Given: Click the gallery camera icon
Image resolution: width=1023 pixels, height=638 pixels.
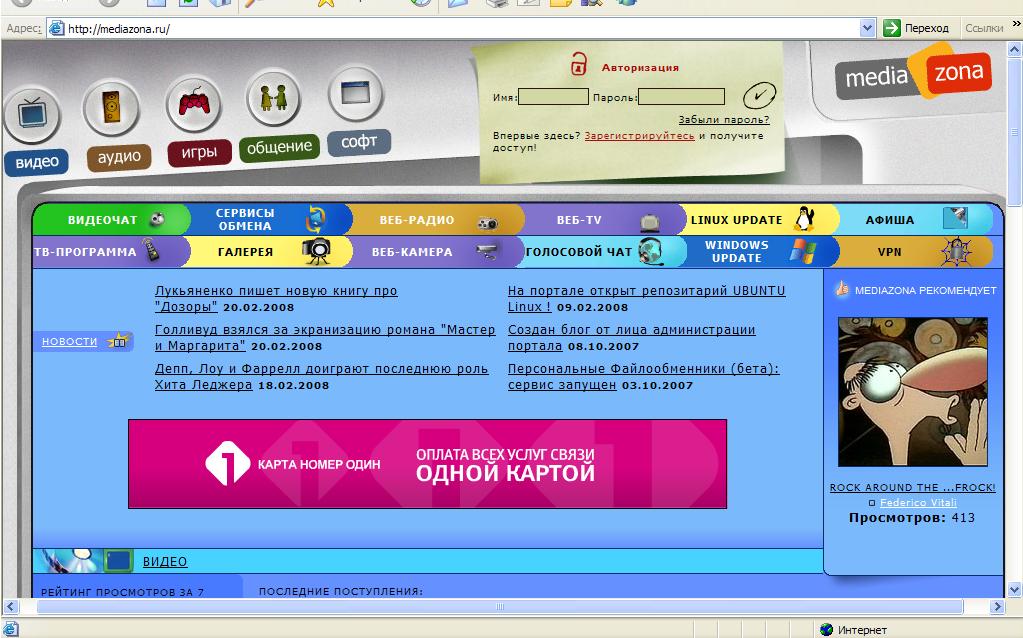Looking at the screenshot, I should tap(316, 251).
